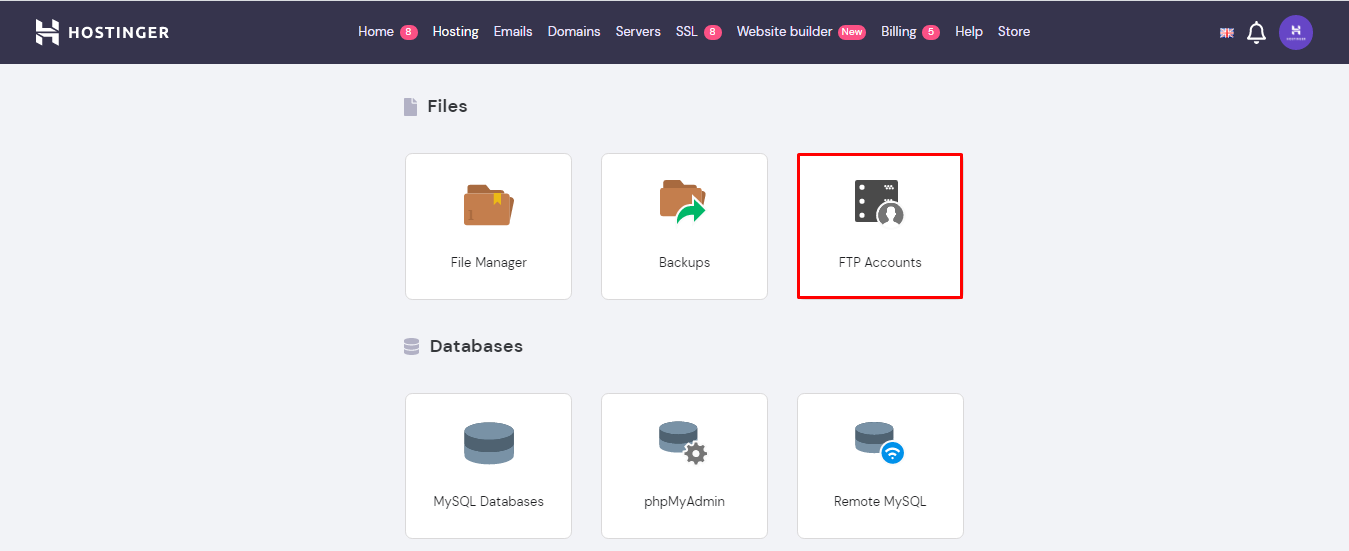Click the SSL notification badge 8
Image resolution: width=1349 pixels, height=551 pixels.
(713, 32)
